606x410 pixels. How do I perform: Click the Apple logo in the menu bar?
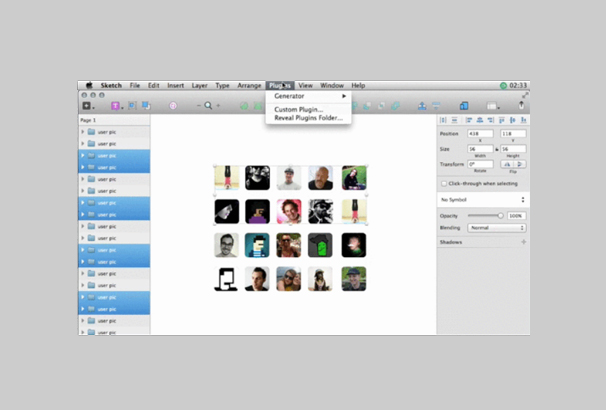tap(89, 86)
